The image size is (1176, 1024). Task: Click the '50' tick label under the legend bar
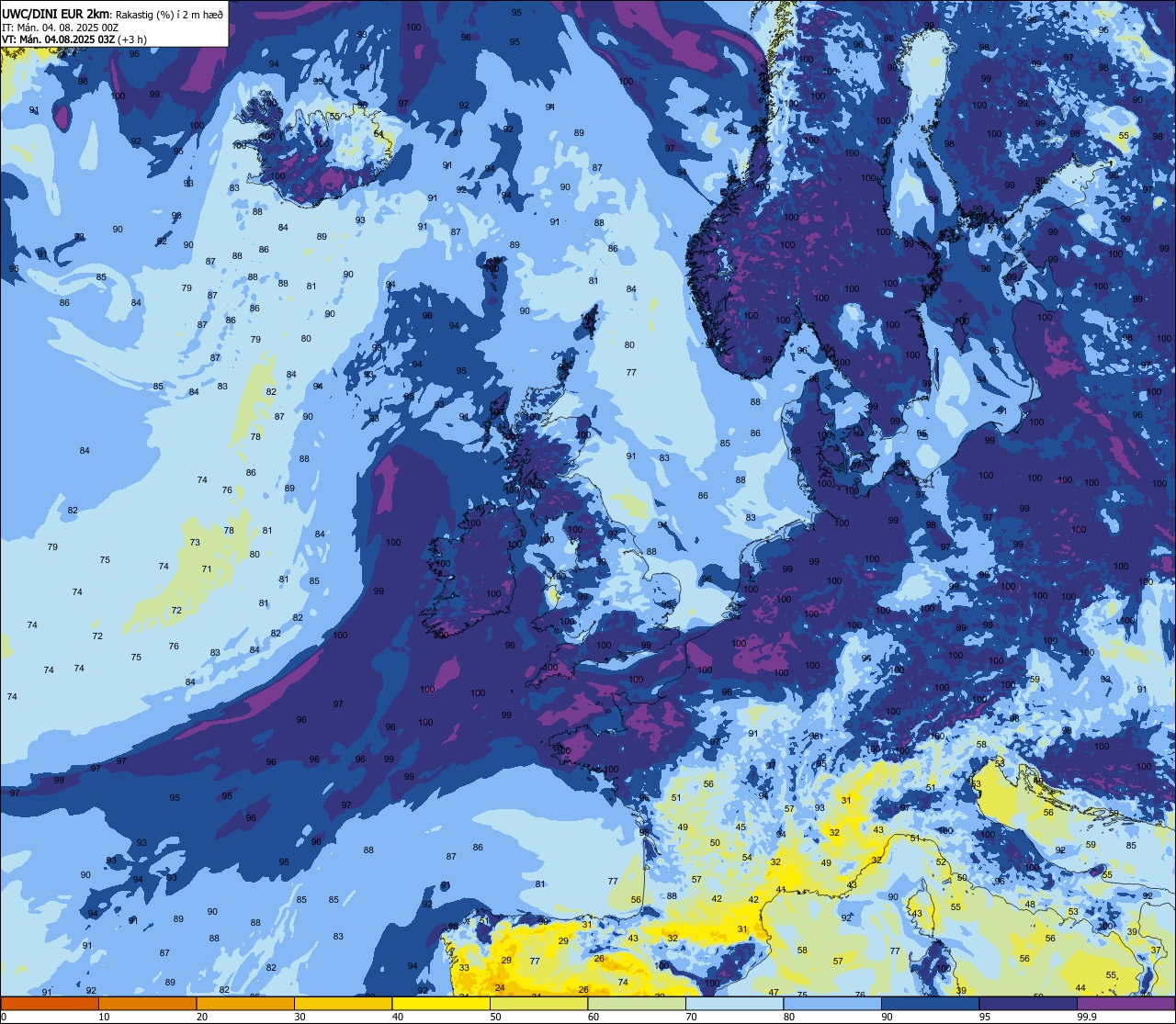pyautogui.click(x=495, y=1017)
